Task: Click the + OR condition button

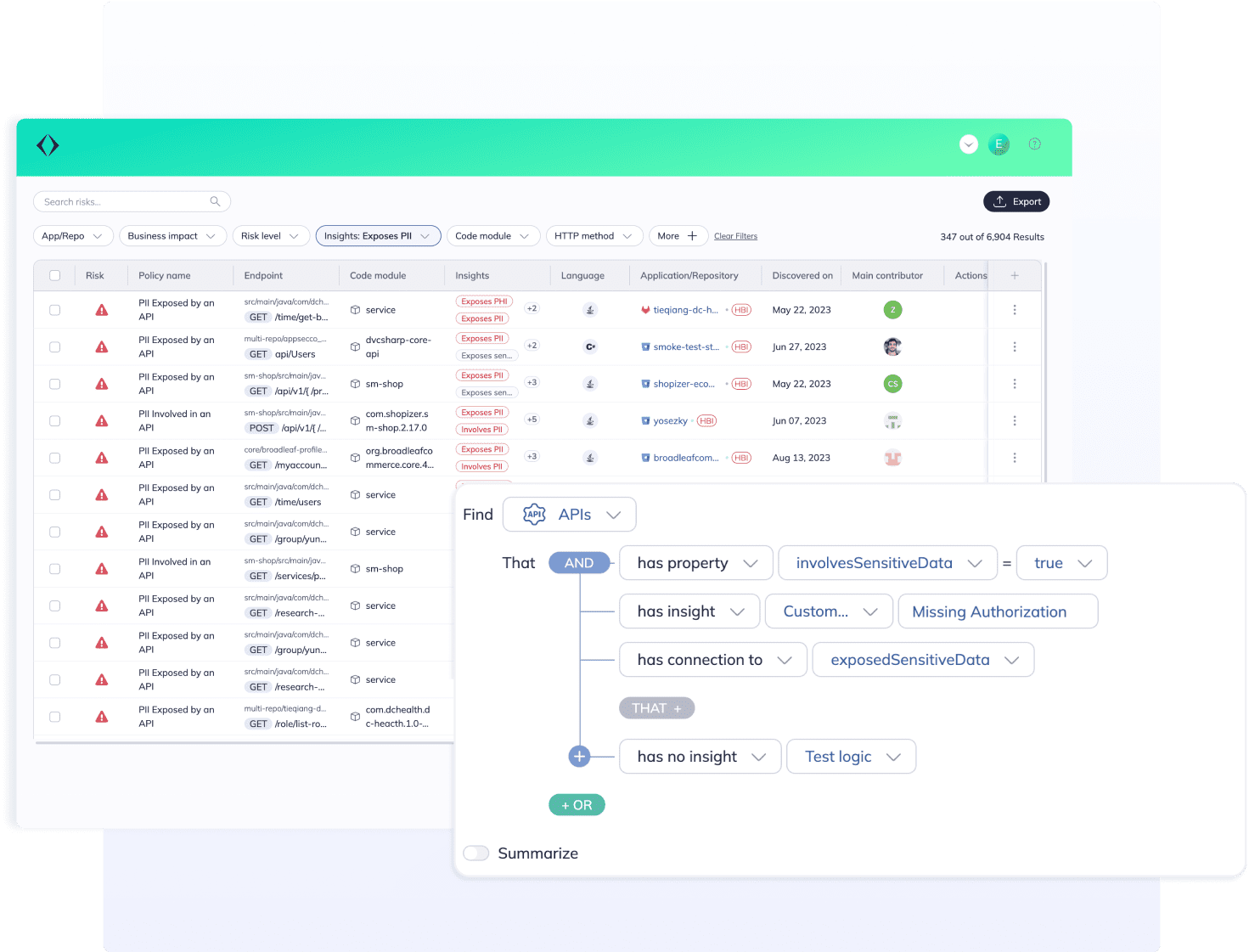Action: [x=577, y=805]
